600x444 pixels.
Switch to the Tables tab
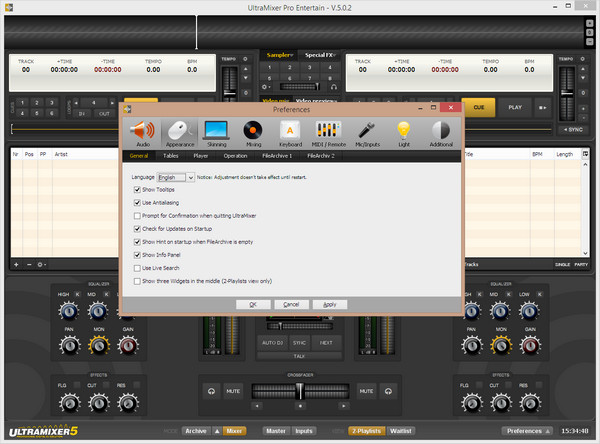tap(171, 157)
